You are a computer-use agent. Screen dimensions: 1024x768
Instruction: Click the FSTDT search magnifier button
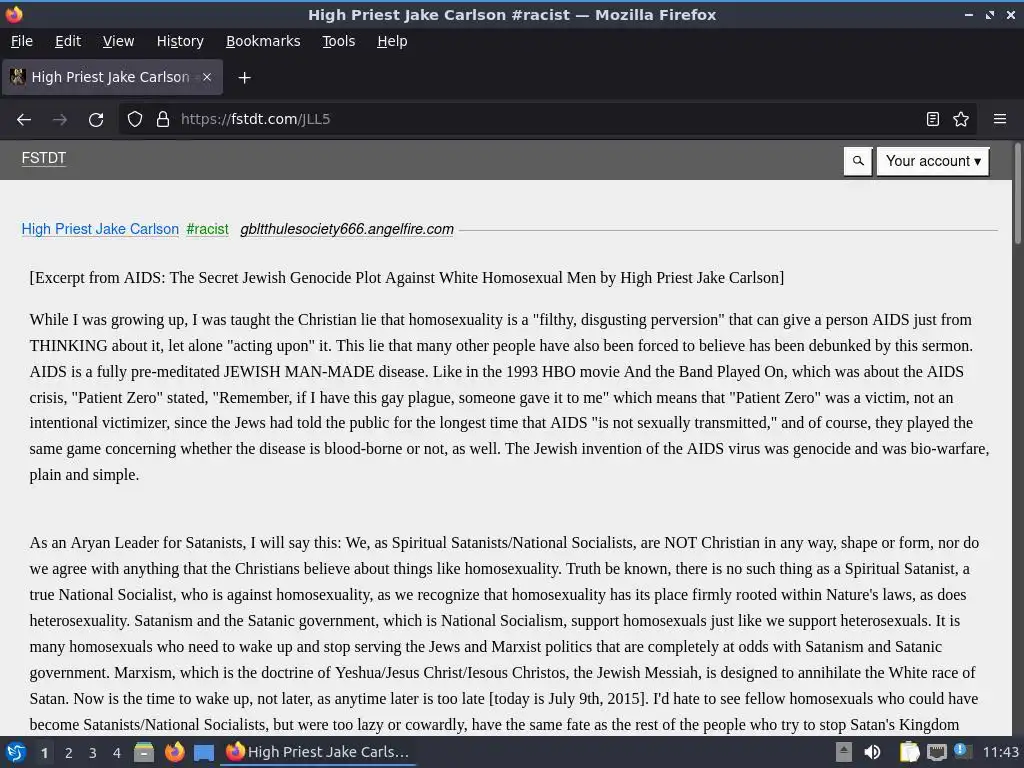click(858, 161)
